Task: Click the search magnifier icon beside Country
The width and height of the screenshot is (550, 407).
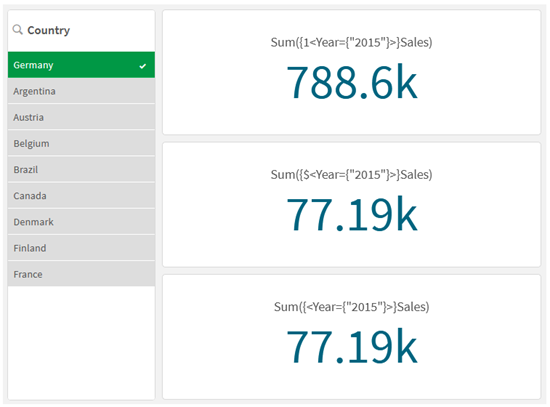Action: [18, 30]
